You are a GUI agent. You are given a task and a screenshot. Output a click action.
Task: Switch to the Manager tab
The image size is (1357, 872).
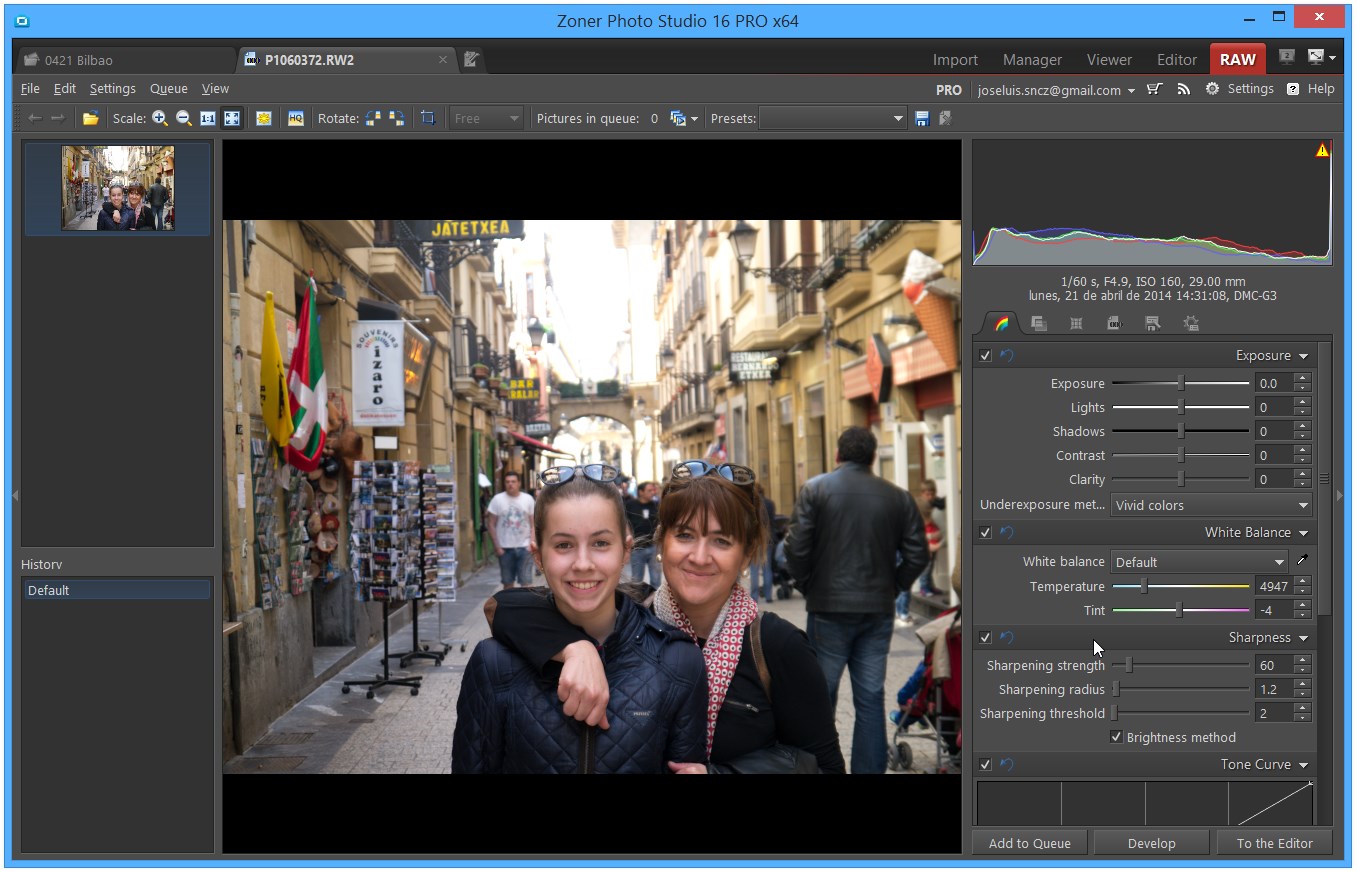tap(1032, 60)
